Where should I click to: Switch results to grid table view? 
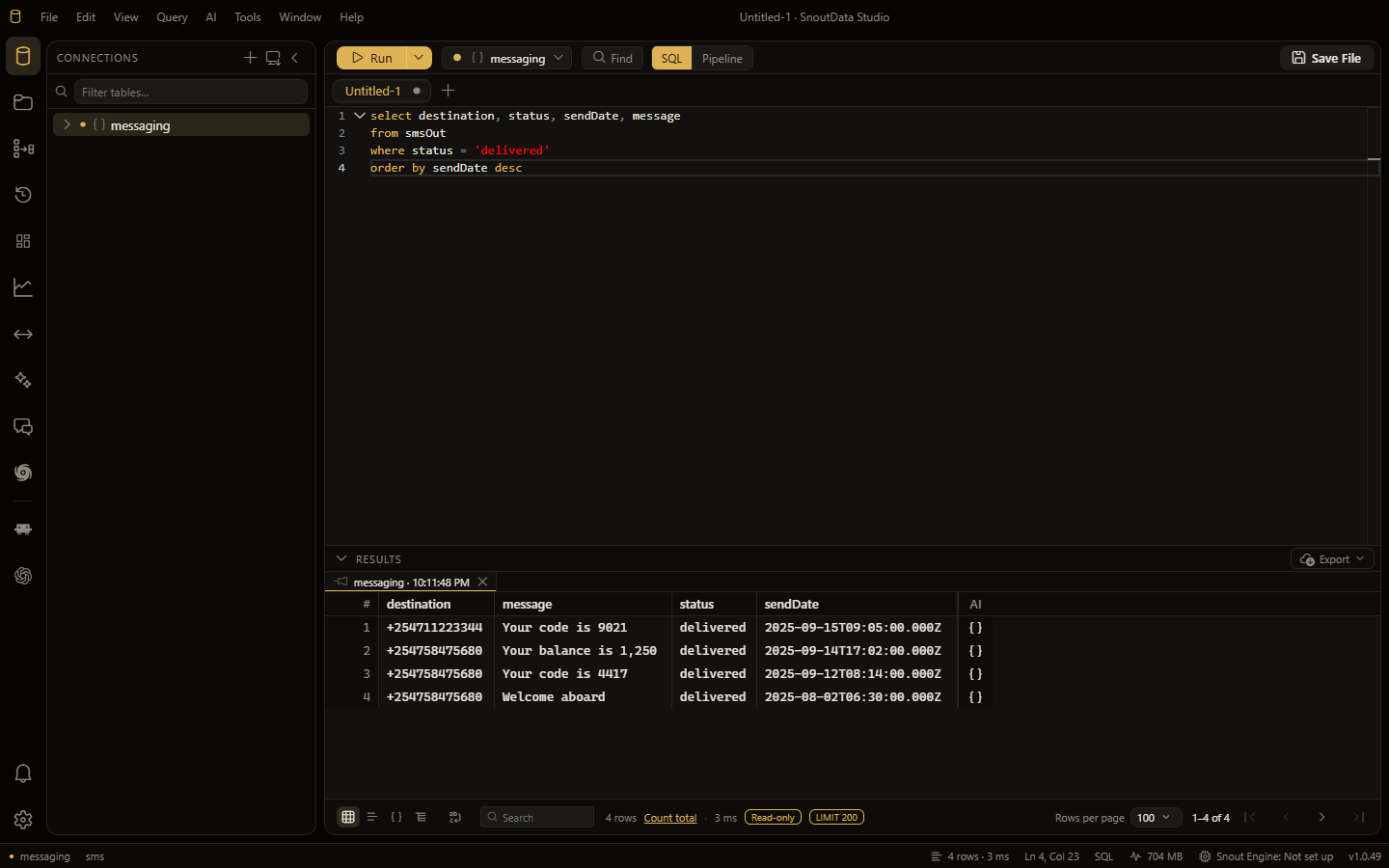coord(348,817)
